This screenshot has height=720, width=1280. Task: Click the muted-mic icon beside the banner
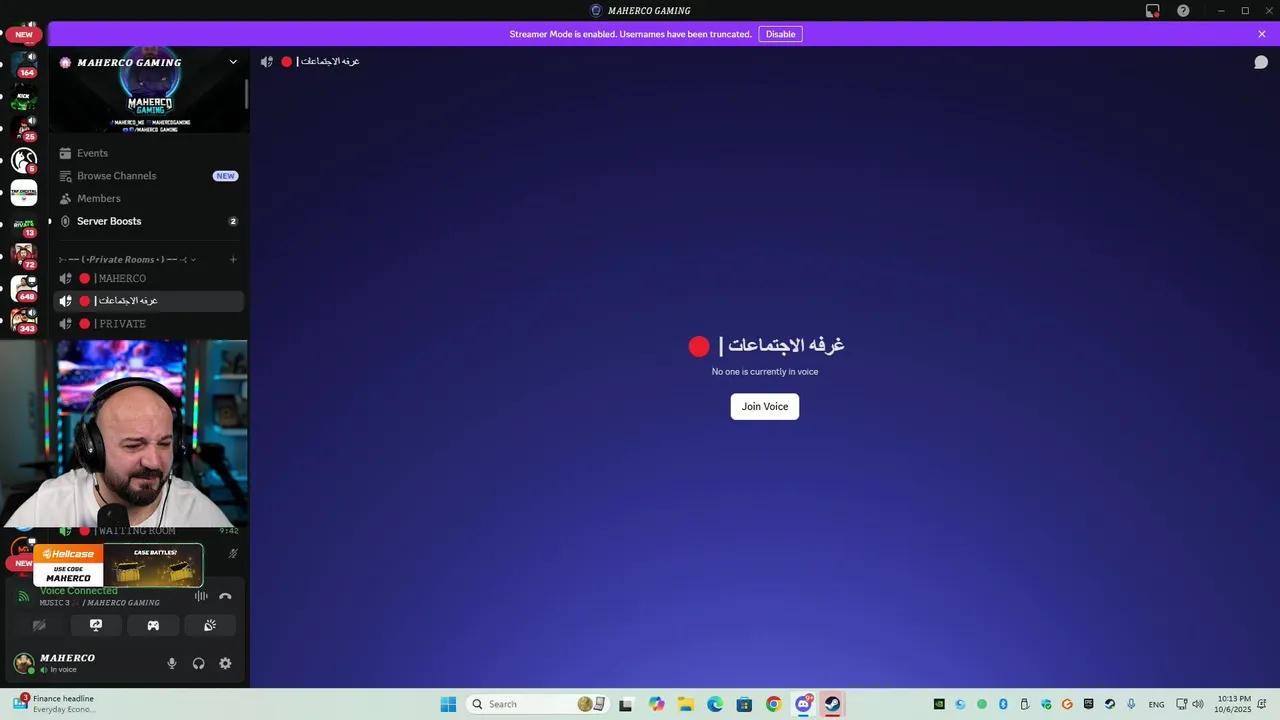click(233, 553)
